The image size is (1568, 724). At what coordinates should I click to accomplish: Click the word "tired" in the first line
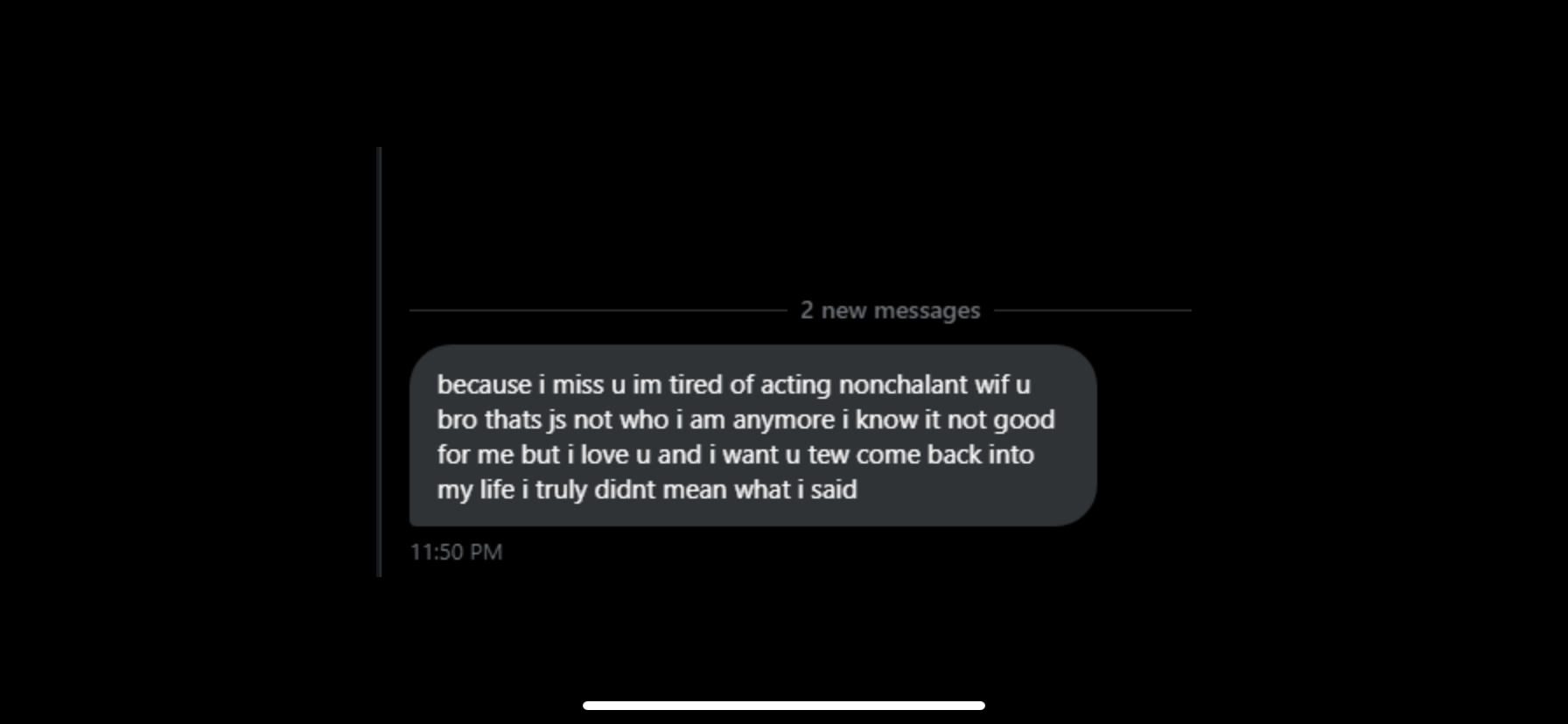click(696, 385)
